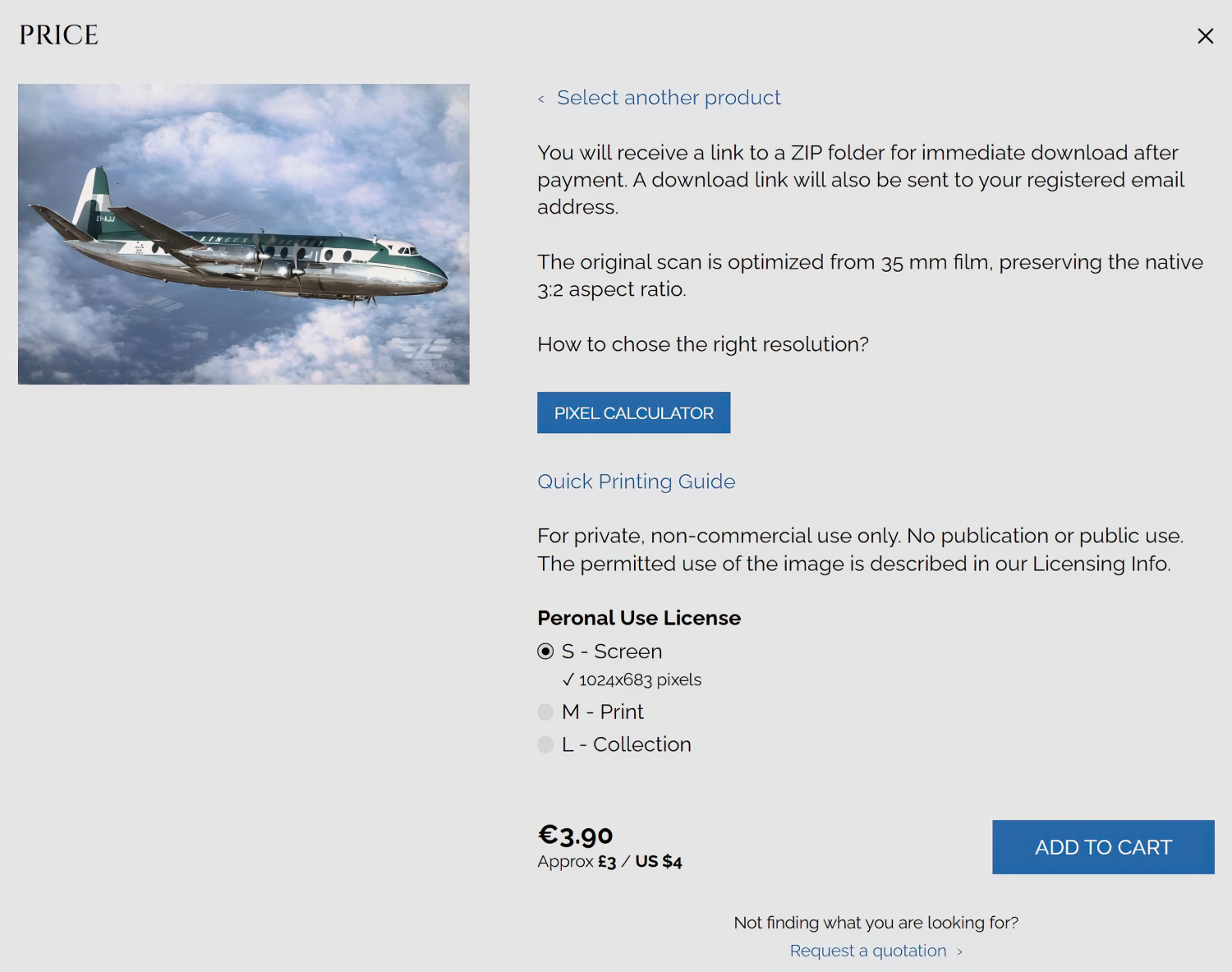Click the resolution question text
Screen dimensions: 1232x972
pos(702,344)
